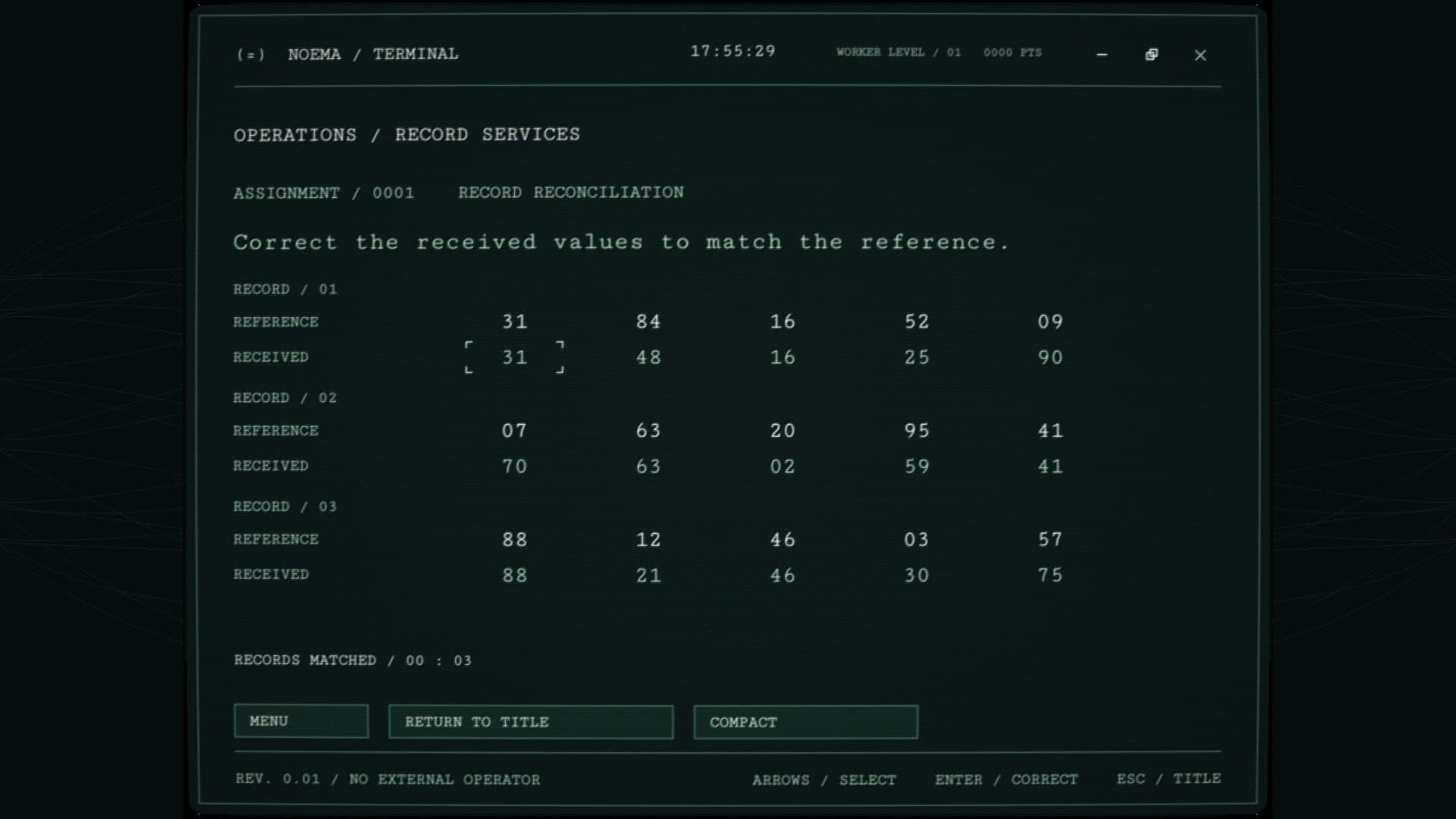Click Record 03 reference value 12
Screen dimensions: 1456x819
(x=648, y=540)
